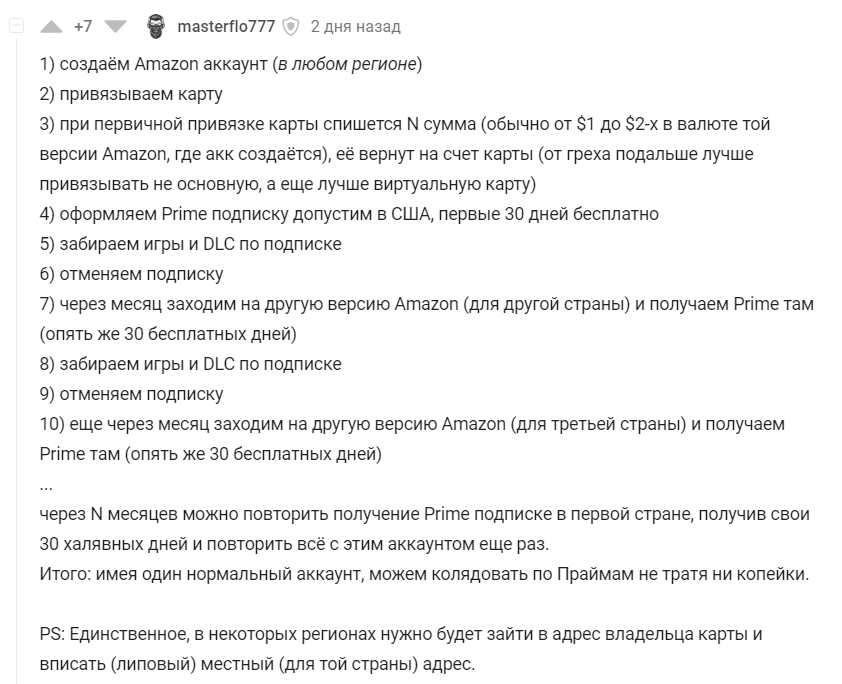
Task: Click step 10 starting "еще через месяц"
Action: coord(412,439)
